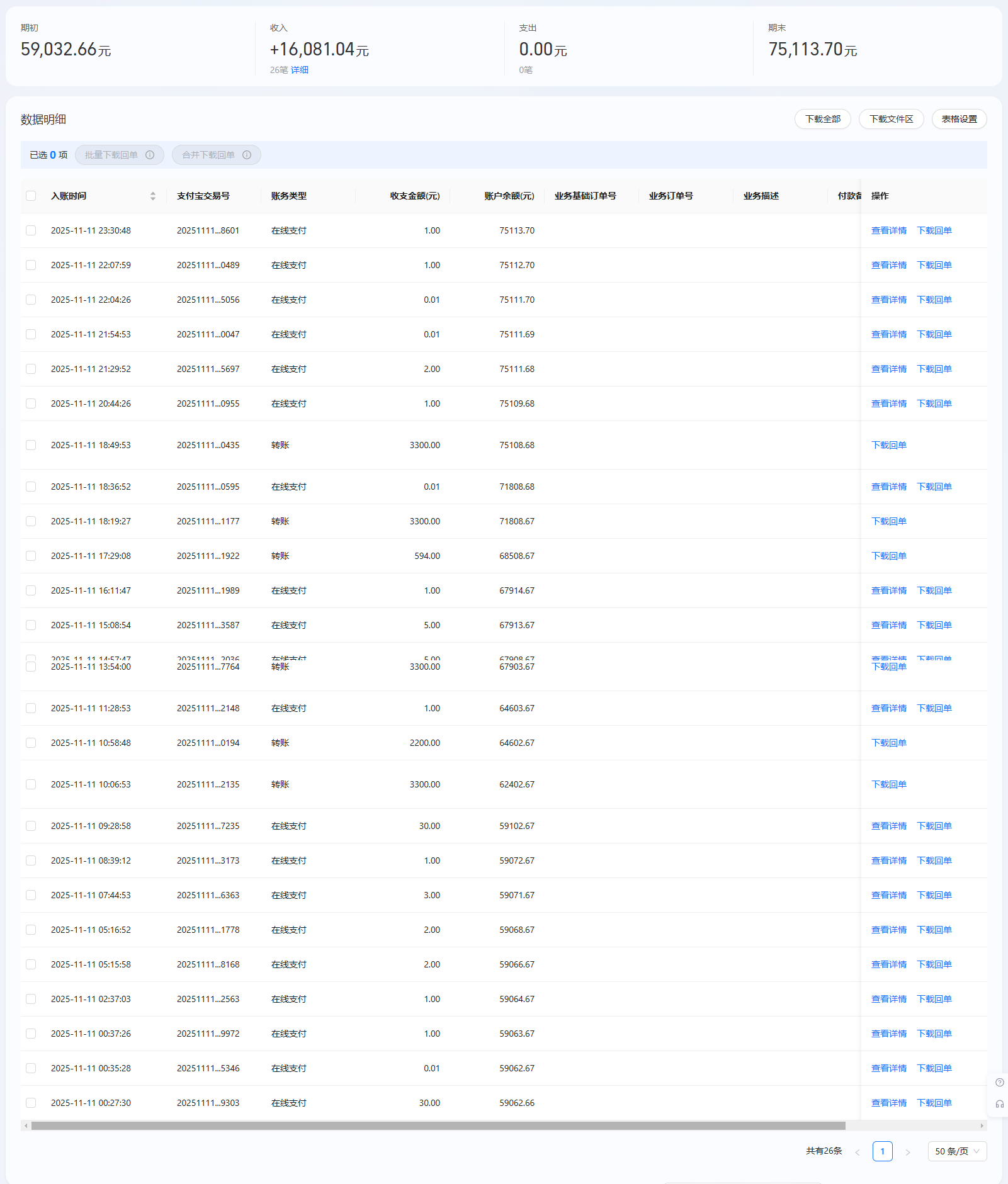Open the customer service headset icon
This screenshot has width=1008, height=1184.
coord(999,1104)
